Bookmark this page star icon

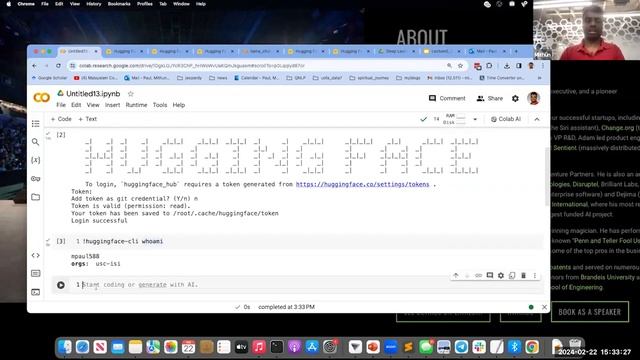[460, 66]
